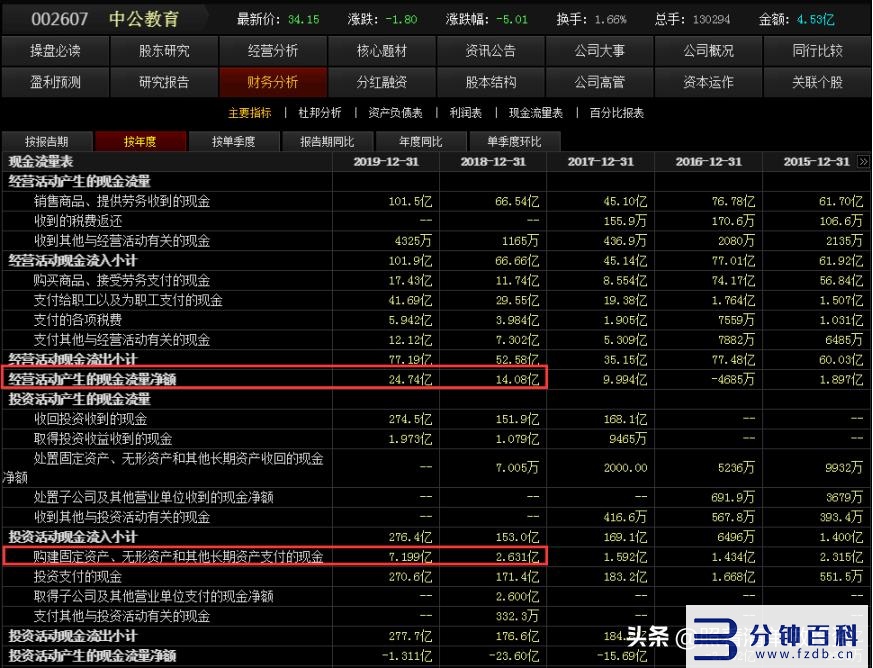Click the 取得投资收益收到的现金 row label
The height and width of the screenshot is (668, 873).
[103, 439]
